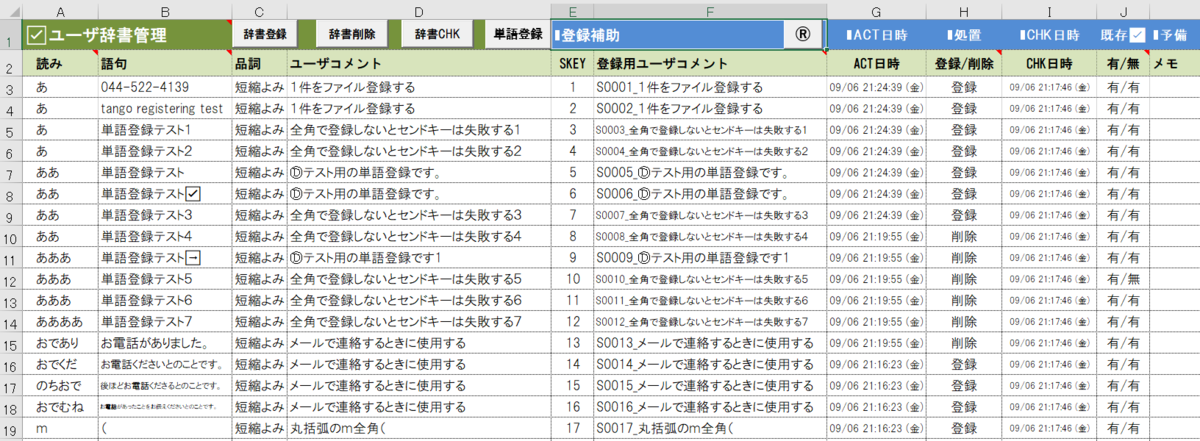Select the cell containing 044-522-4139
The image size is (1200, 441).
[163, 87]
